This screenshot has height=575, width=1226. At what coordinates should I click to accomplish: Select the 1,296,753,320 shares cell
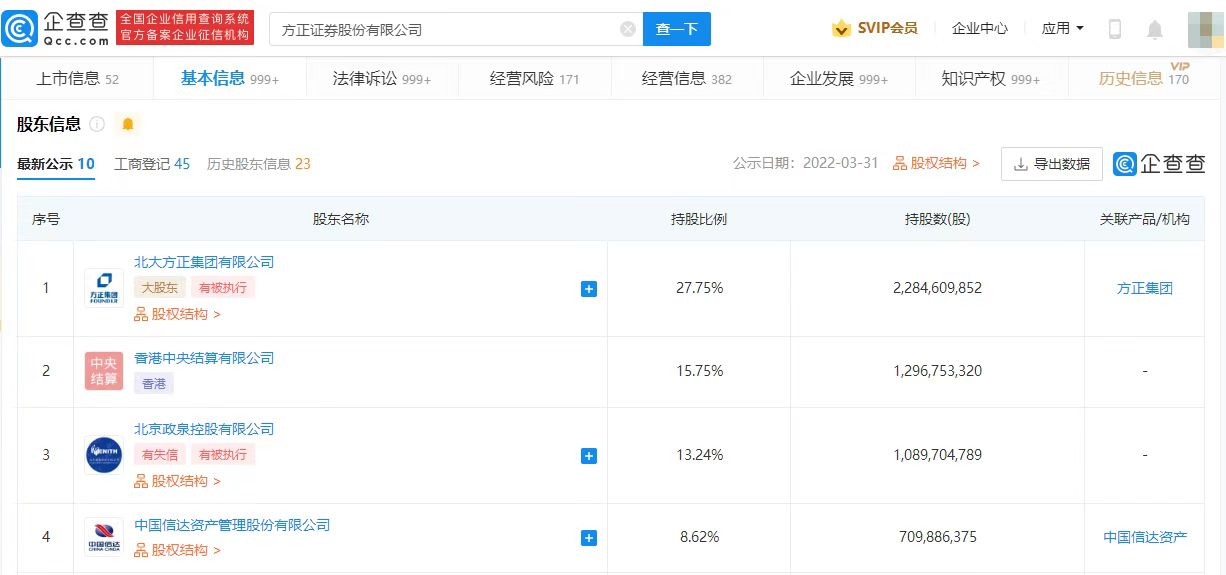(x=937, y=371)
